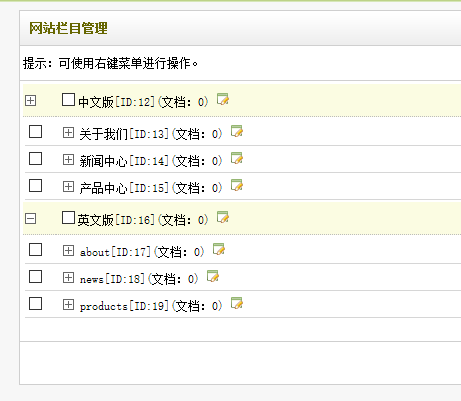Click edit icon beside 中文版 ID:12
The height and width of the screenshot is (401, 461).
pyautogui.click(x=223, y=99)
